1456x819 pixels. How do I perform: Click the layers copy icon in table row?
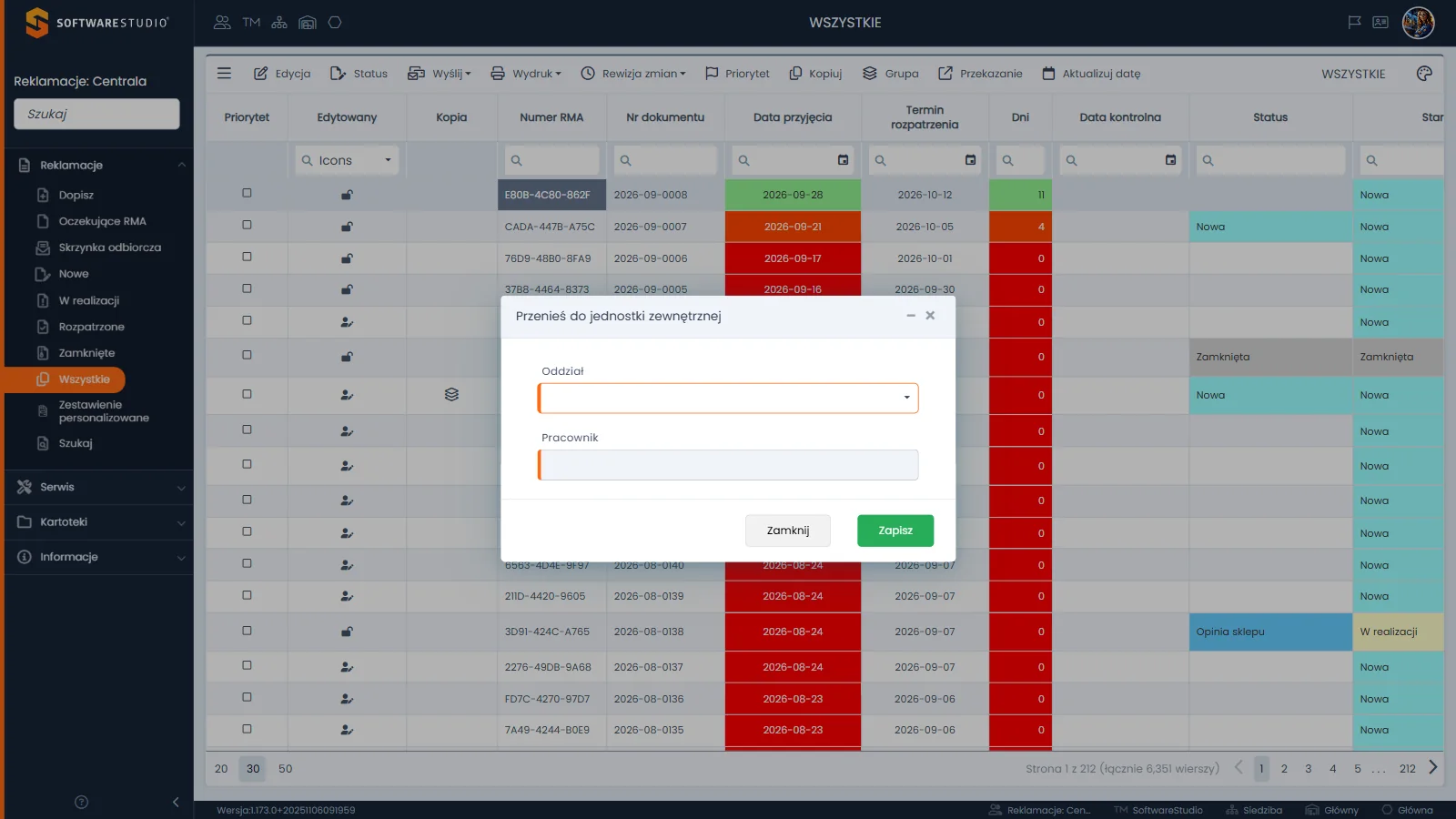(451, 395)
